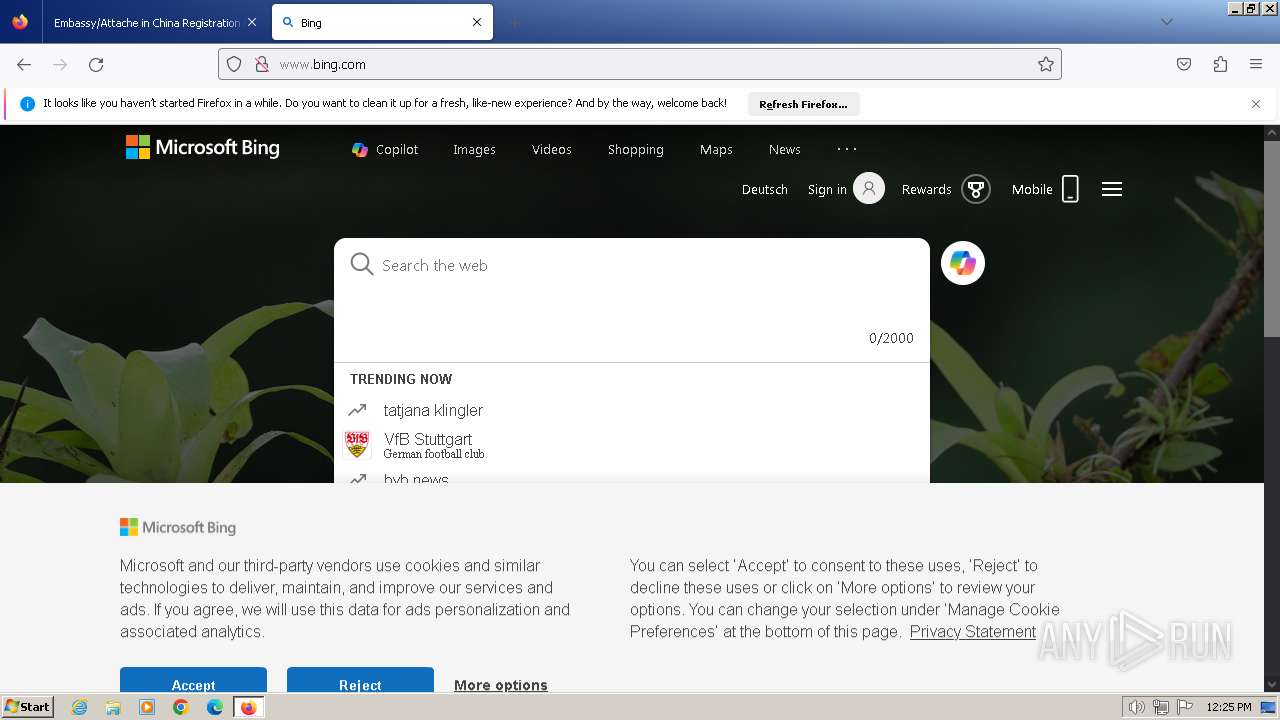Click the Microsoft Bing logo
Viewport: 1280px width, 720px height.
(x=203, y=148)
